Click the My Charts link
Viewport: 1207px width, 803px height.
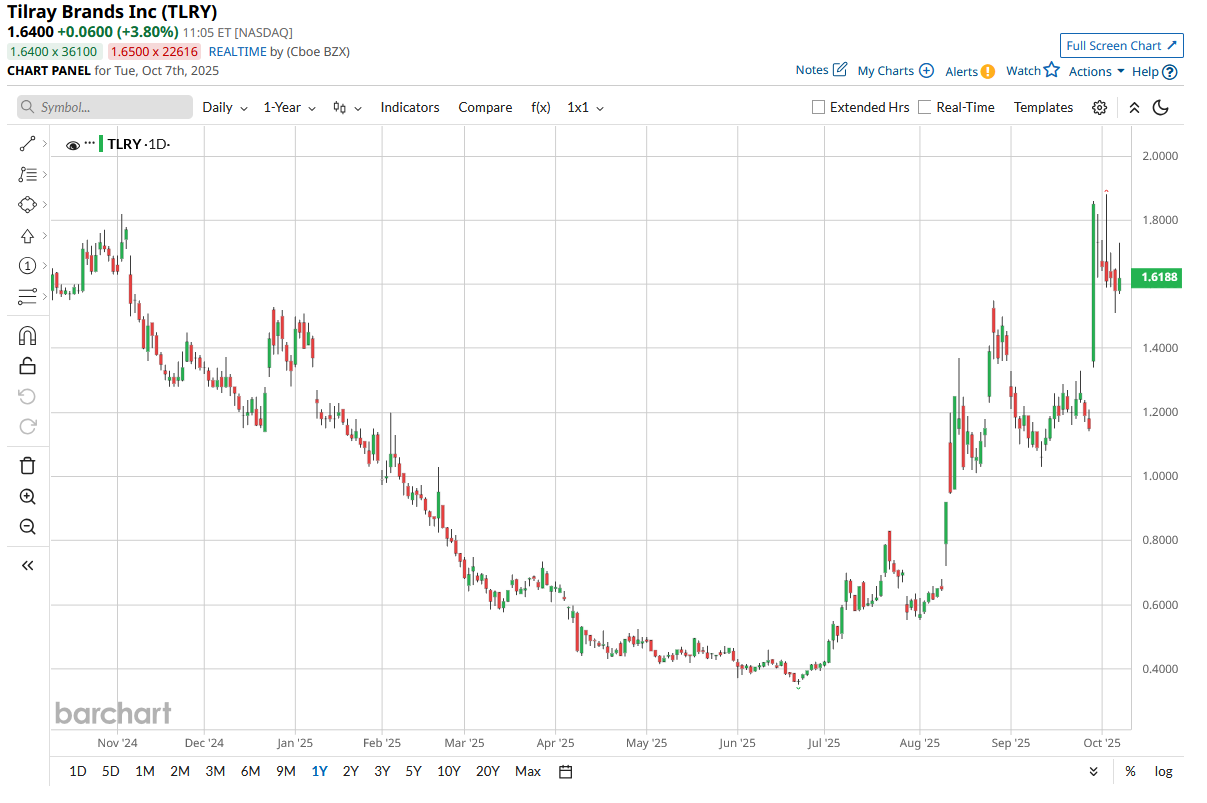click(x=886, y=71)
